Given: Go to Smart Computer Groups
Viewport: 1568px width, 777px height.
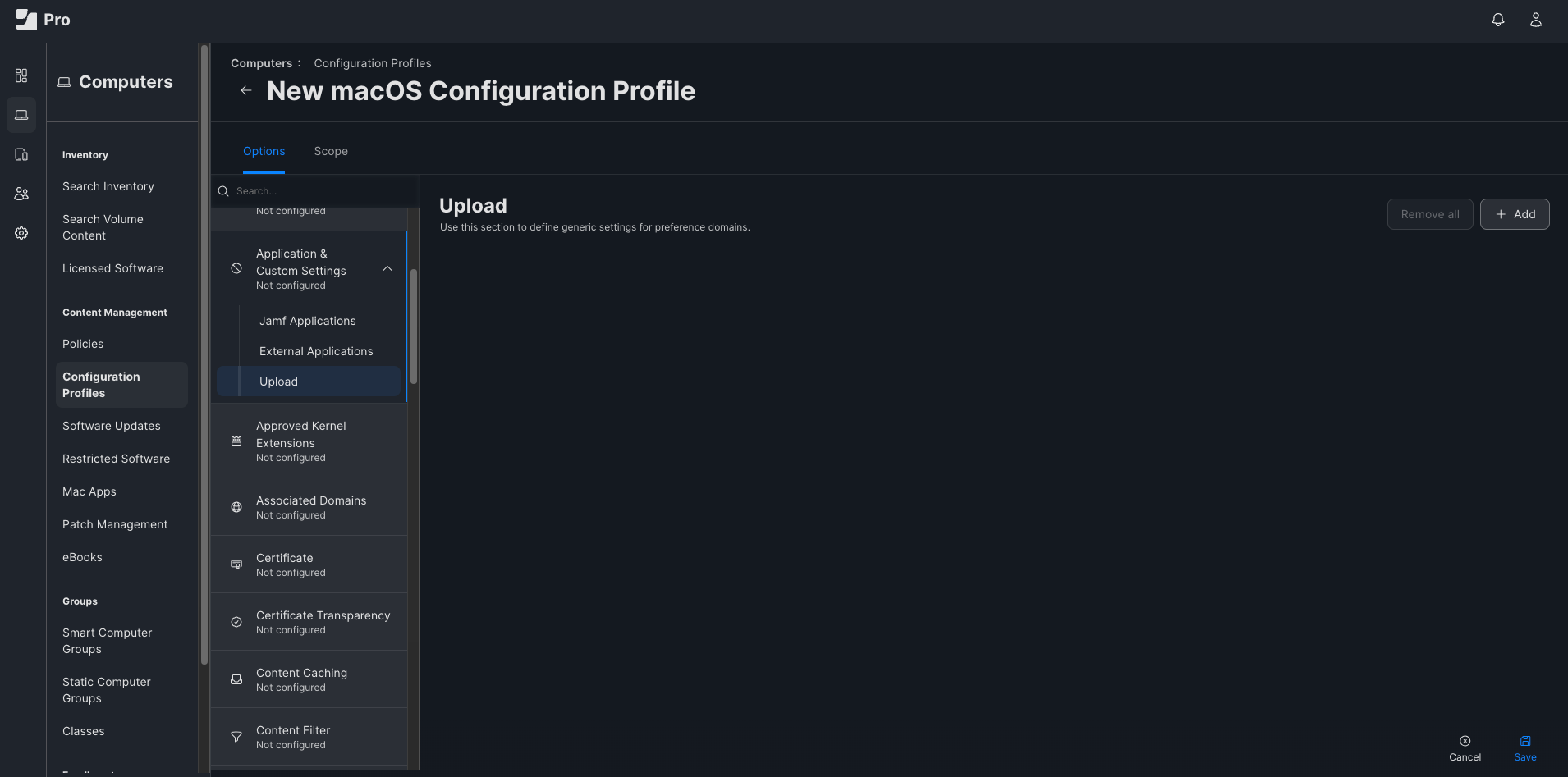Looking at the screenshot, I should coord(107,641).
